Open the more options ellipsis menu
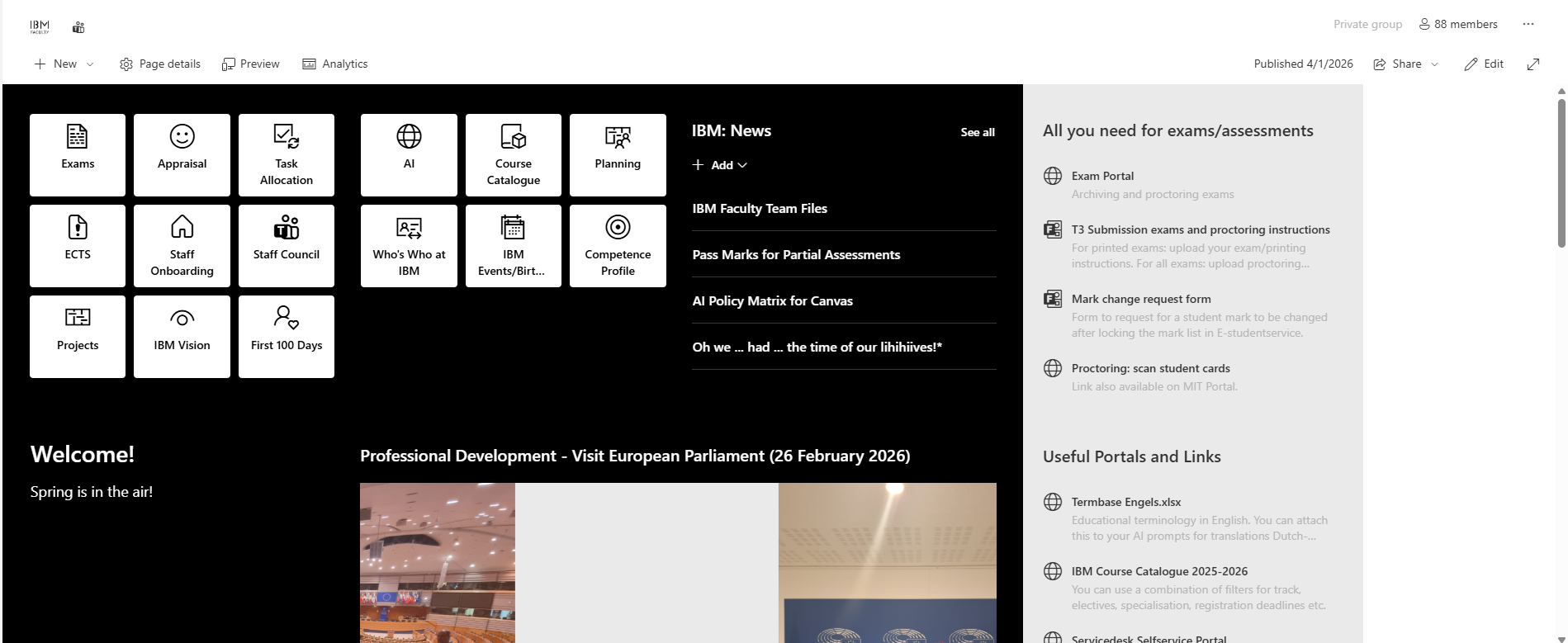 (x=1528, y=24)
